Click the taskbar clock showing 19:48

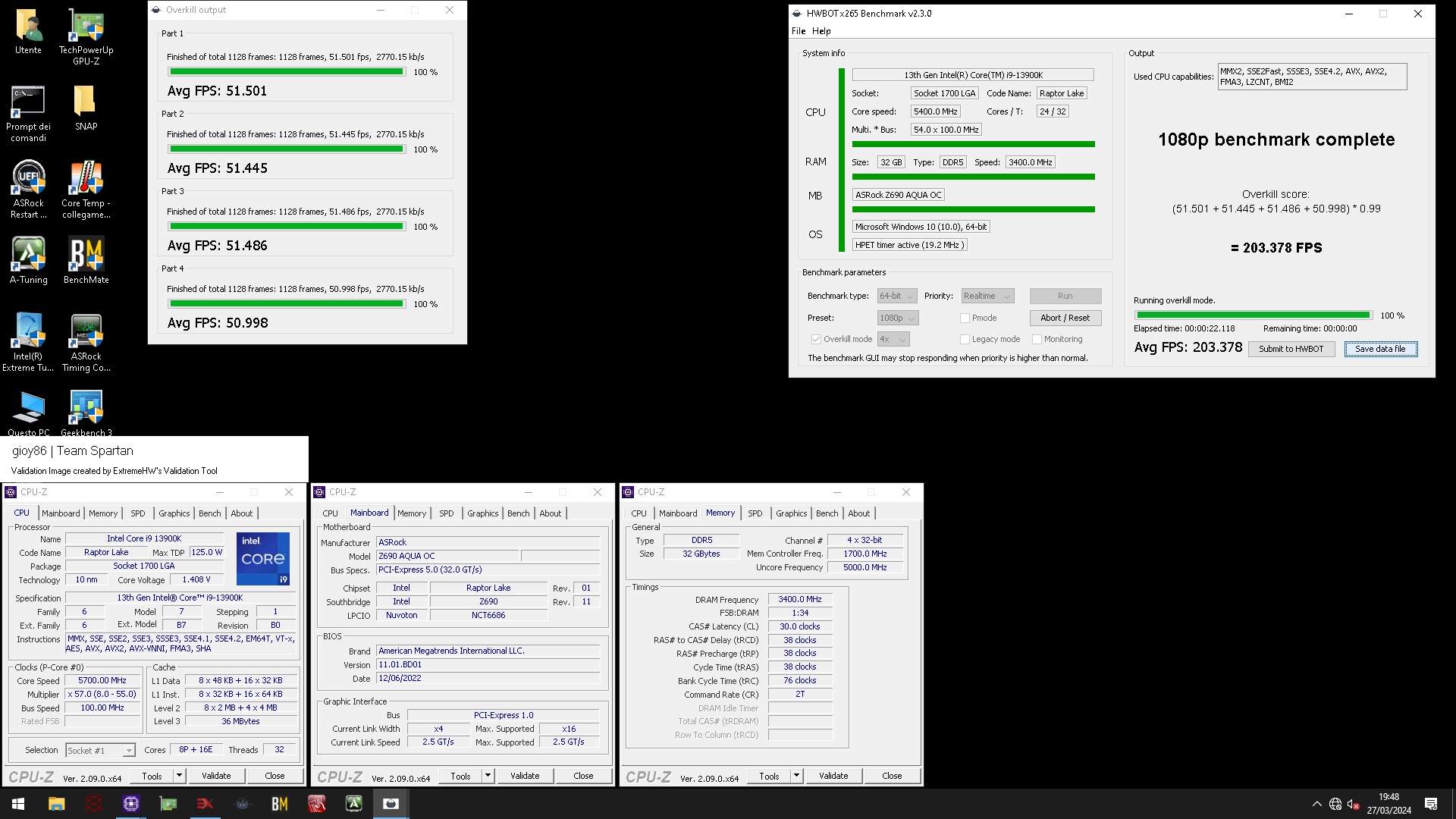(x=1389, y=804)
